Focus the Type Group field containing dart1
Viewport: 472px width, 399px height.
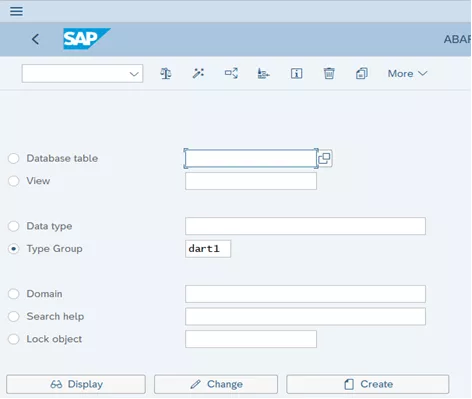pyautogui.click(x=208, y=249)
